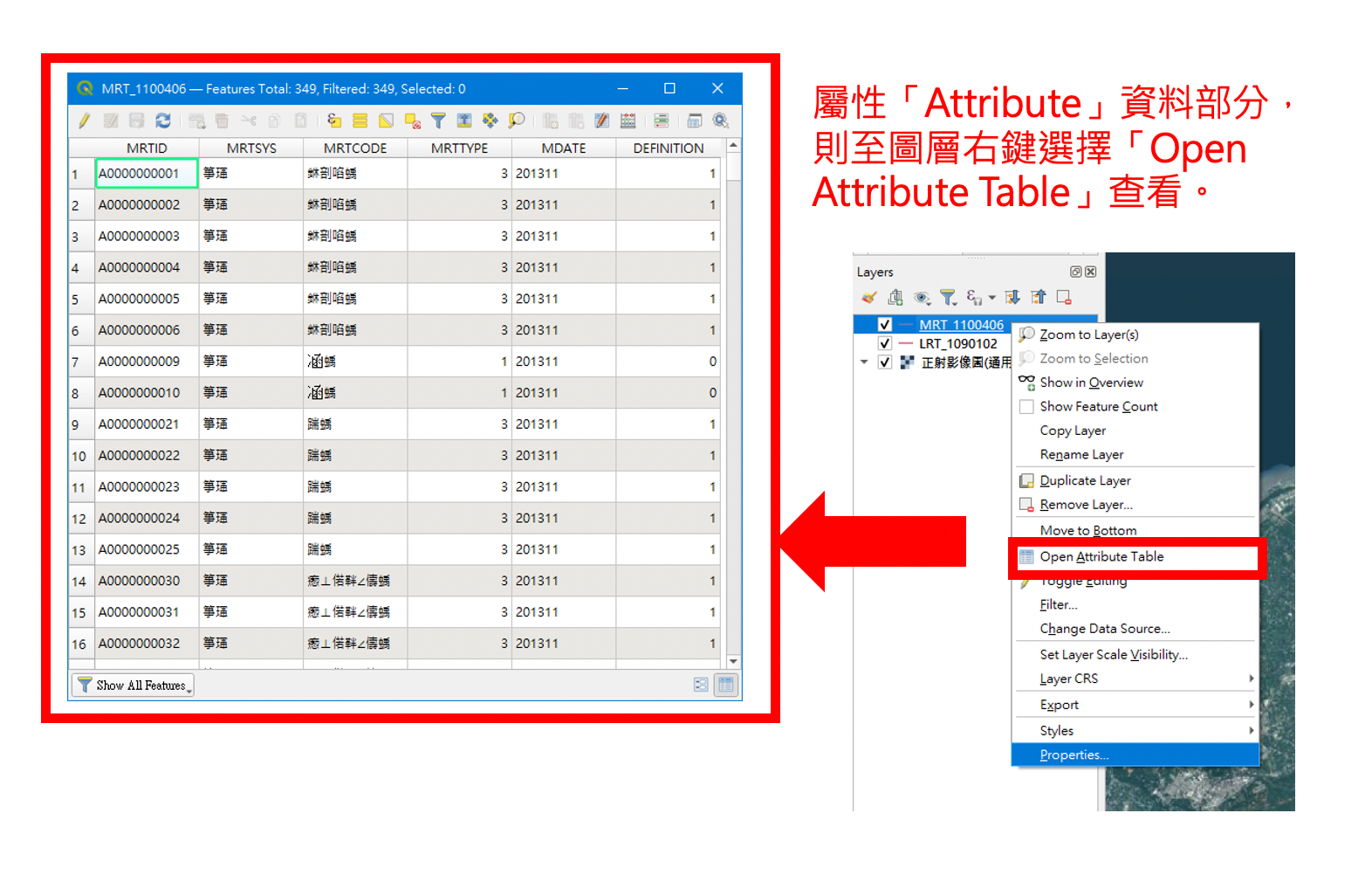Choose Rename Layer

click(x=1082, y=455)
